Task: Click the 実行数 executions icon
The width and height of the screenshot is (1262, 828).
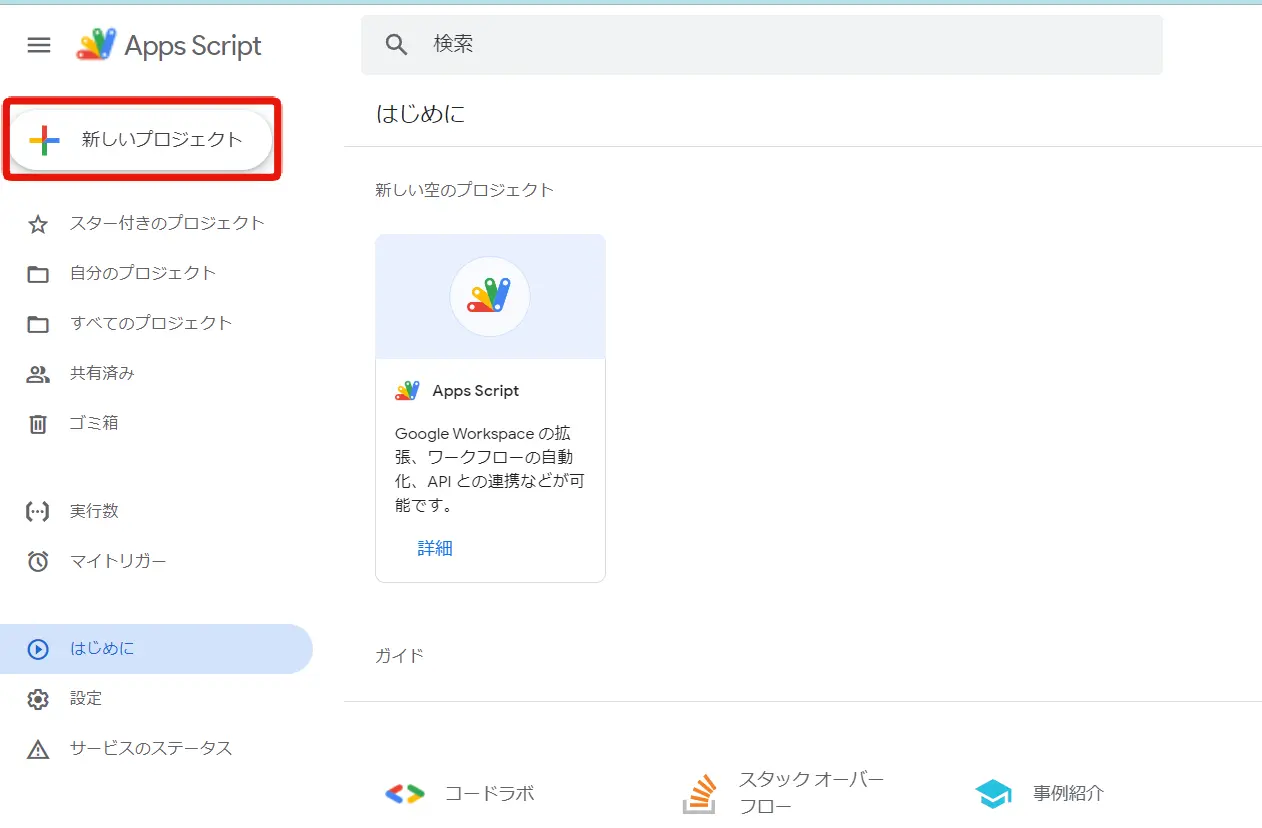Action: 37,511
